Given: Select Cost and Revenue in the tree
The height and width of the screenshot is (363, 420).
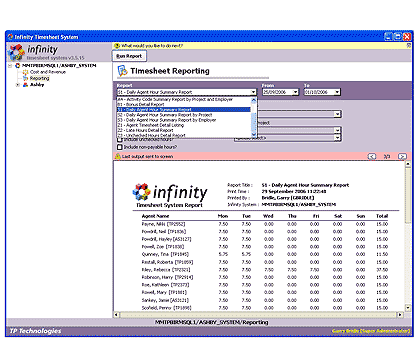Looking at the screenshot, I should click(48, 72).
